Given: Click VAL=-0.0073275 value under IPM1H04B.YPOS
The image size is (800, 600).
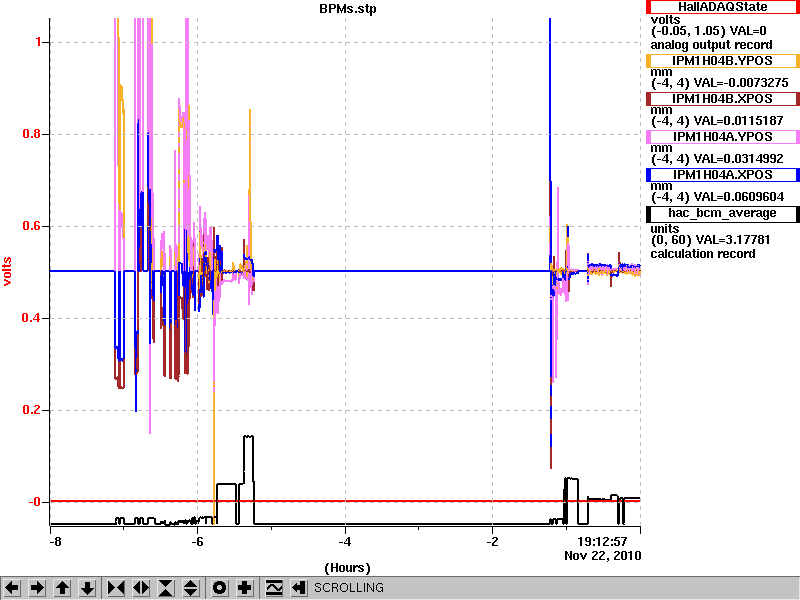Looking at the screenshot, I should pos(741,83).
